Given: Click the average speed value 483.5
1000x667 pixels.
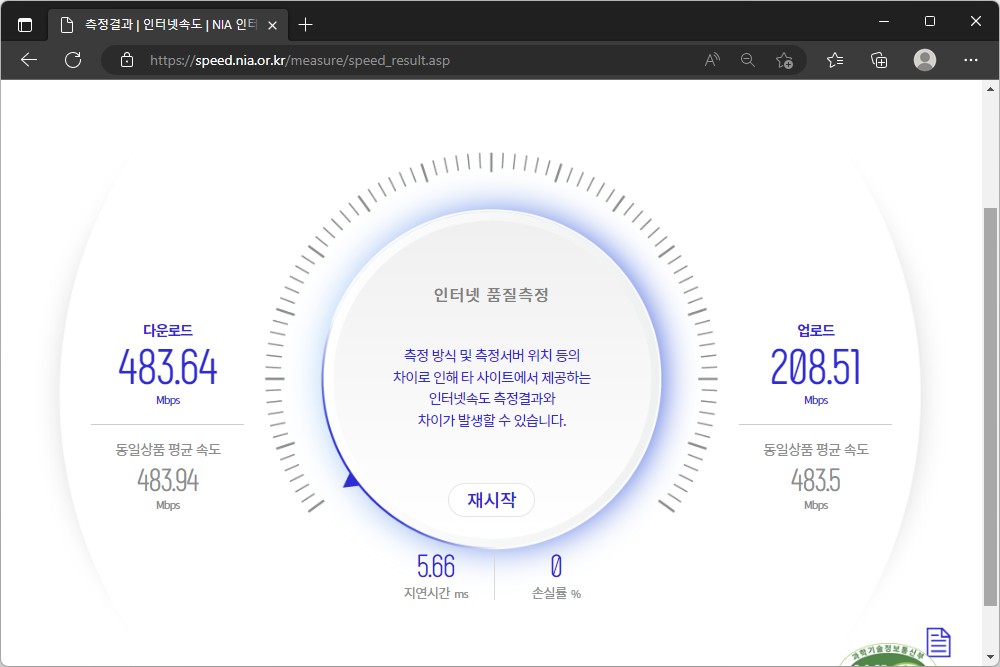Looking at the screenshot, I should 816,480.
